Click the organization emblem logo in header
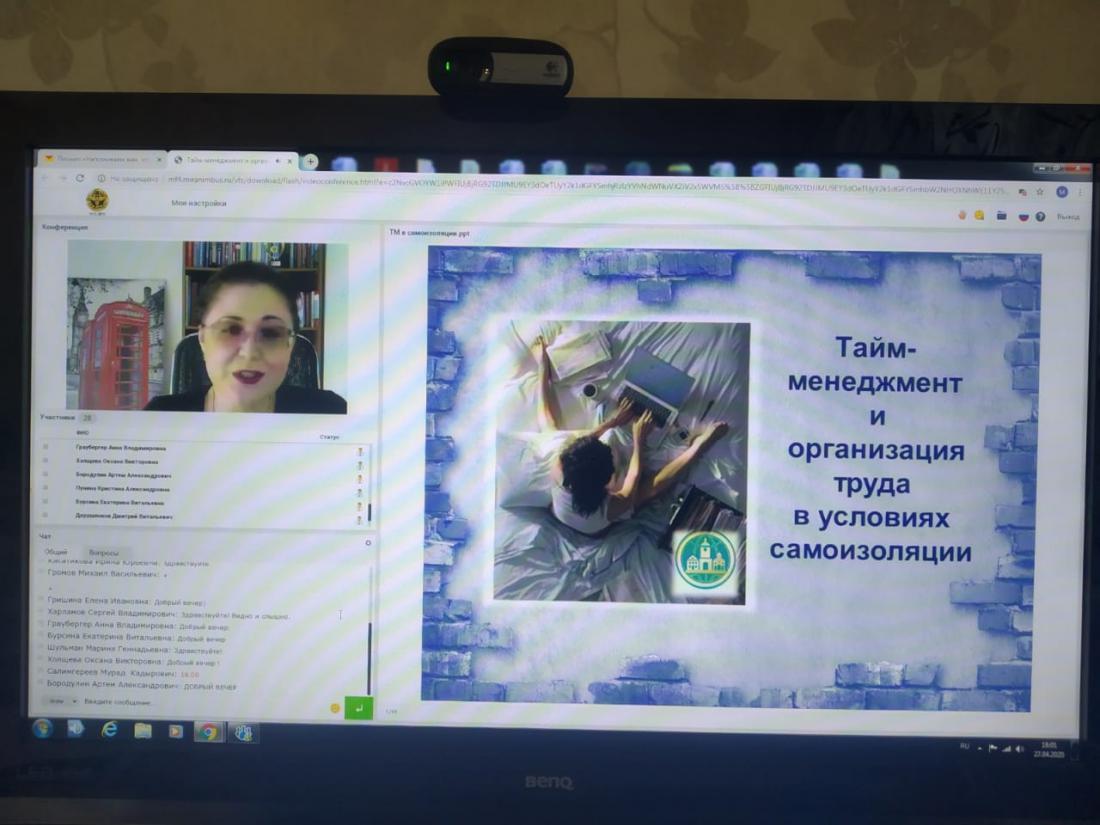 pyautogui.click(x=98, y=201)
